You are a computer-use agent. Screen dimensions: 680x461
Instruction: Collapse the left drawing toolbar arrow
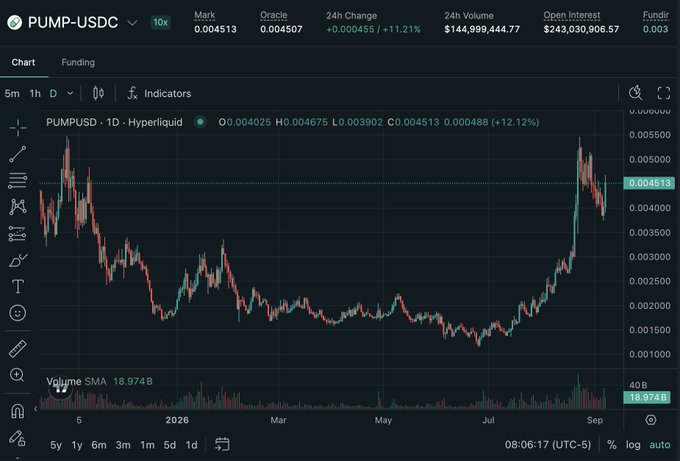click(x=36, y=408)
